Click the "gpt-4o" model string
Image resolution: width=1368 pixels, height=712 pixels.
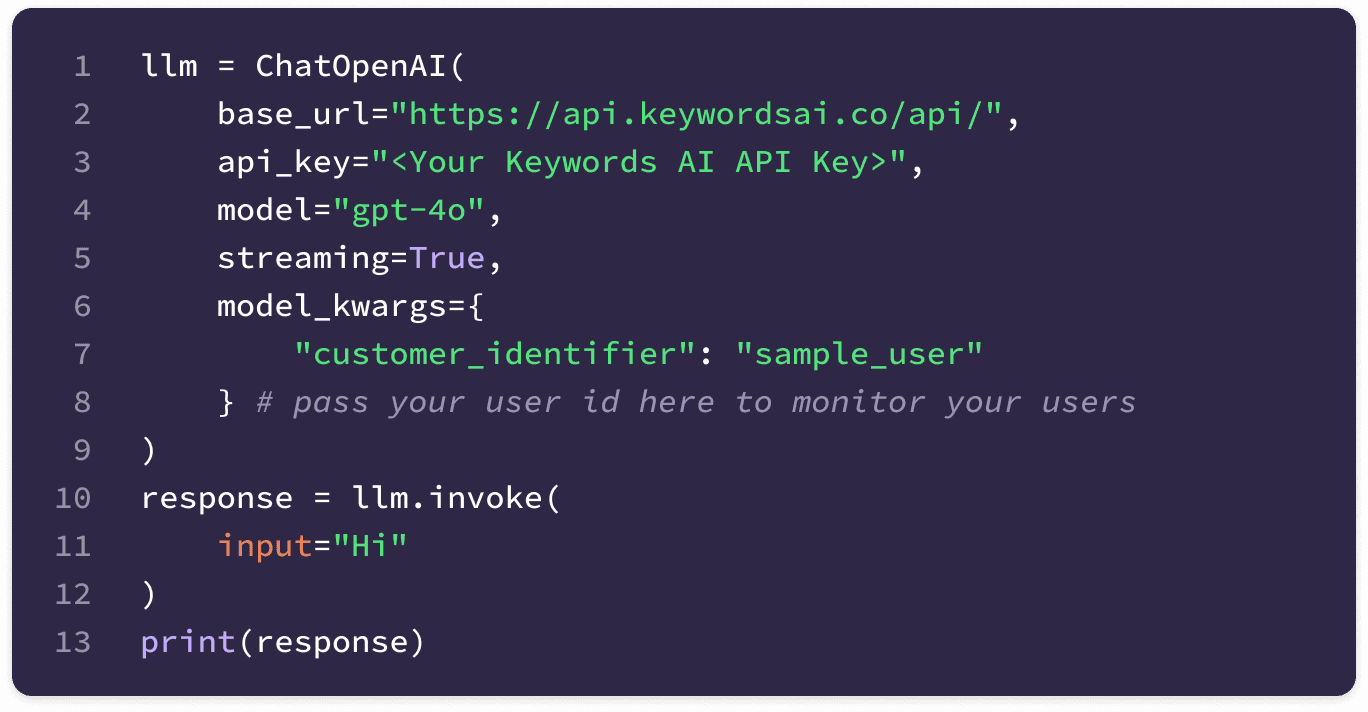(408, 211)
